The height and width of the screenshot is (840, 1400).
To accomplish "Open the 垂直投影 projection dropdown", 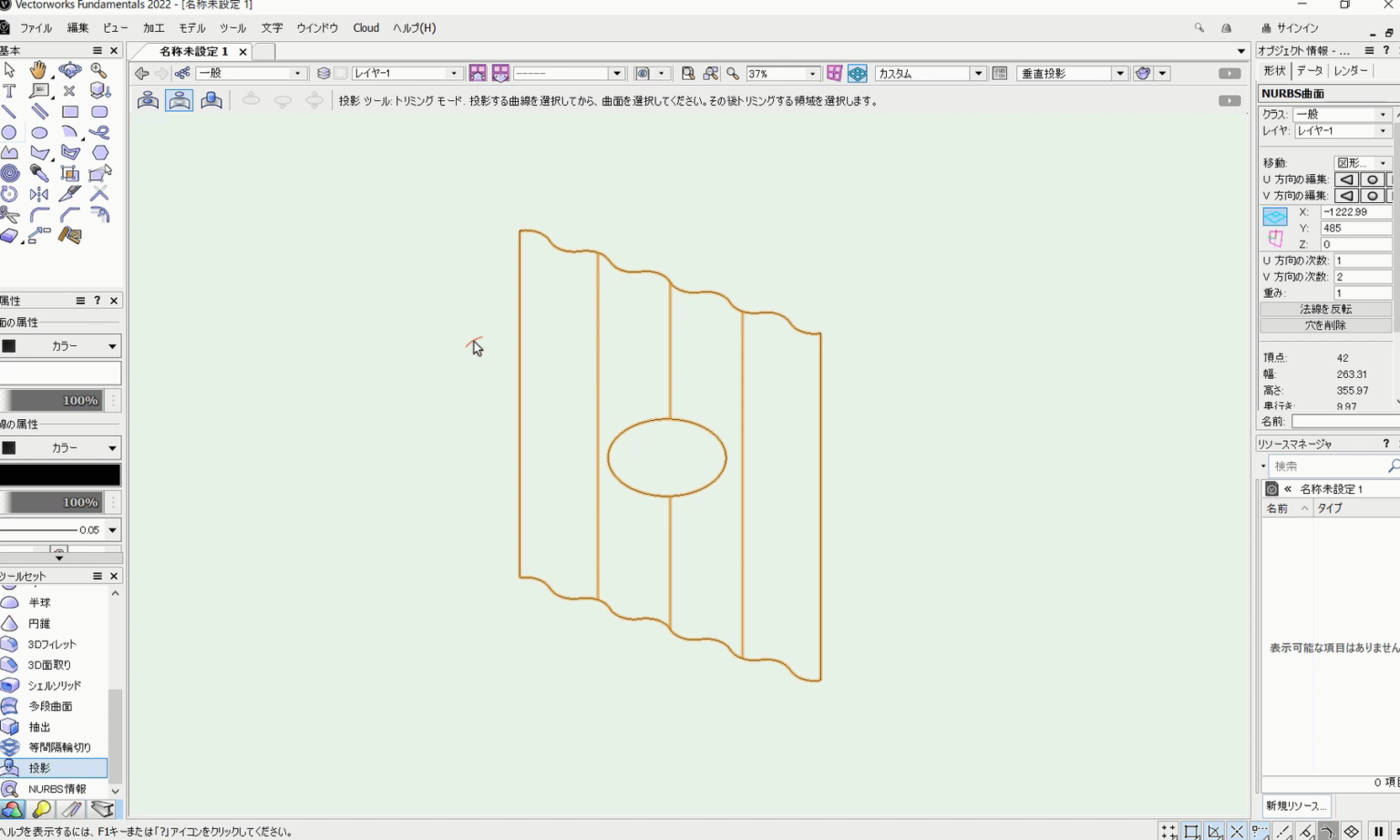I will 1072,73.
